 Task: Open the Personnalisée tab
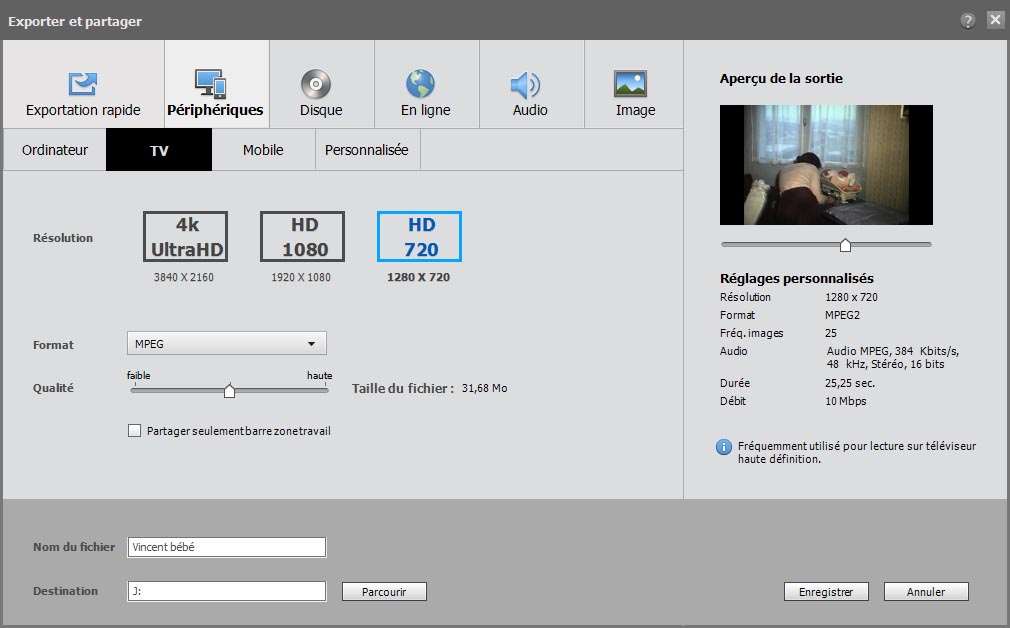tap(366, 150)
